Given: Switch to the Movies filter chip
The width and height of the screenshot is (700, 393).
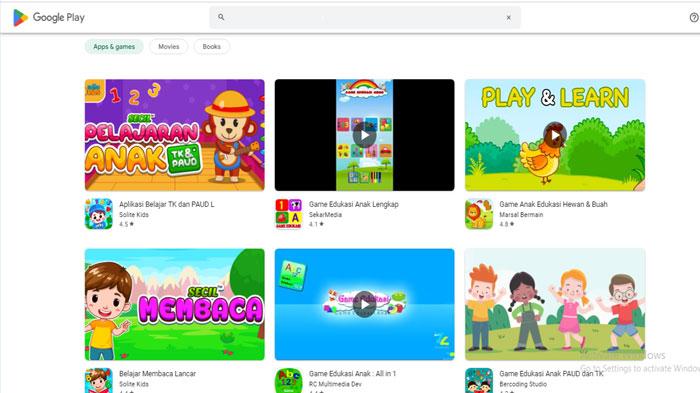Looking at the screenshot, I should tap(169, 46).
